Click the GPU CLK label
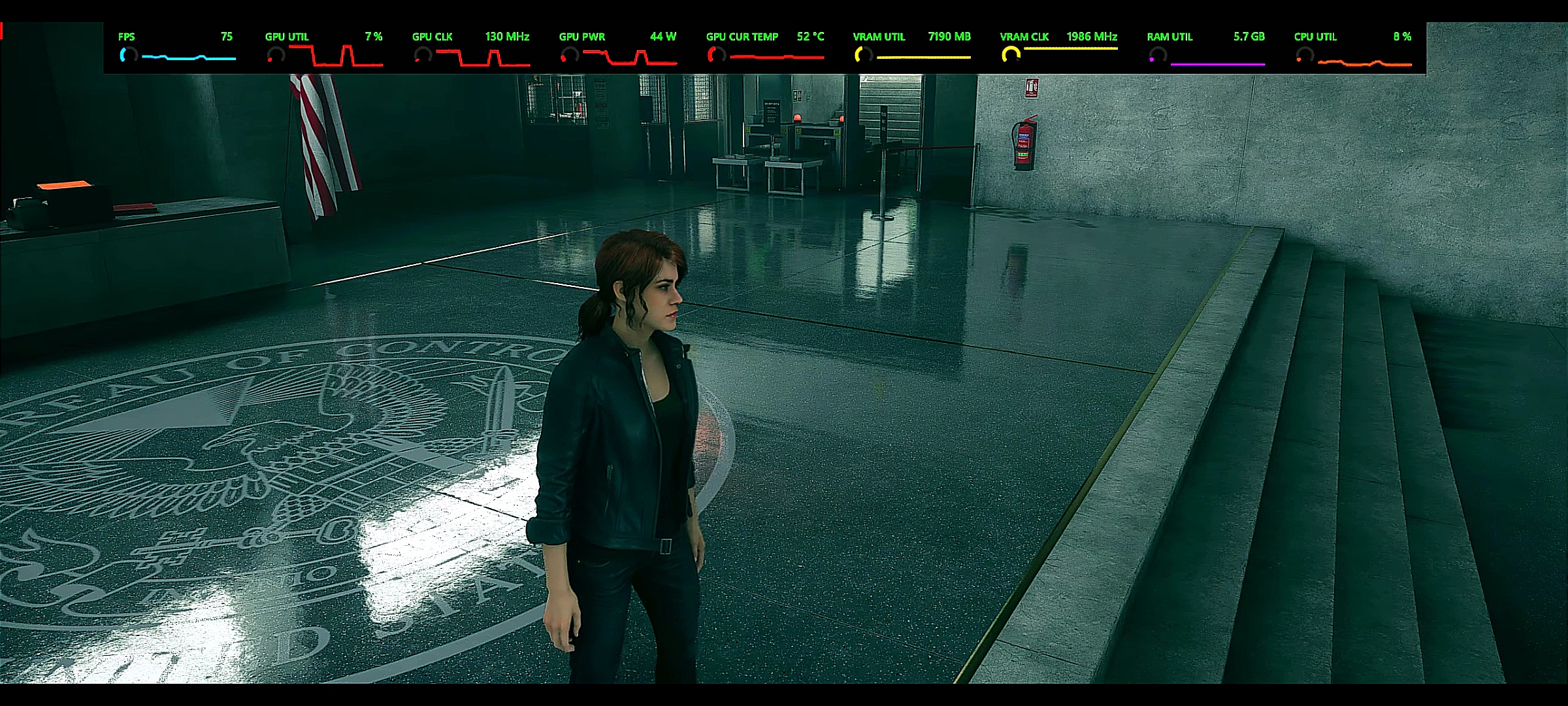 tap(433, 37)
